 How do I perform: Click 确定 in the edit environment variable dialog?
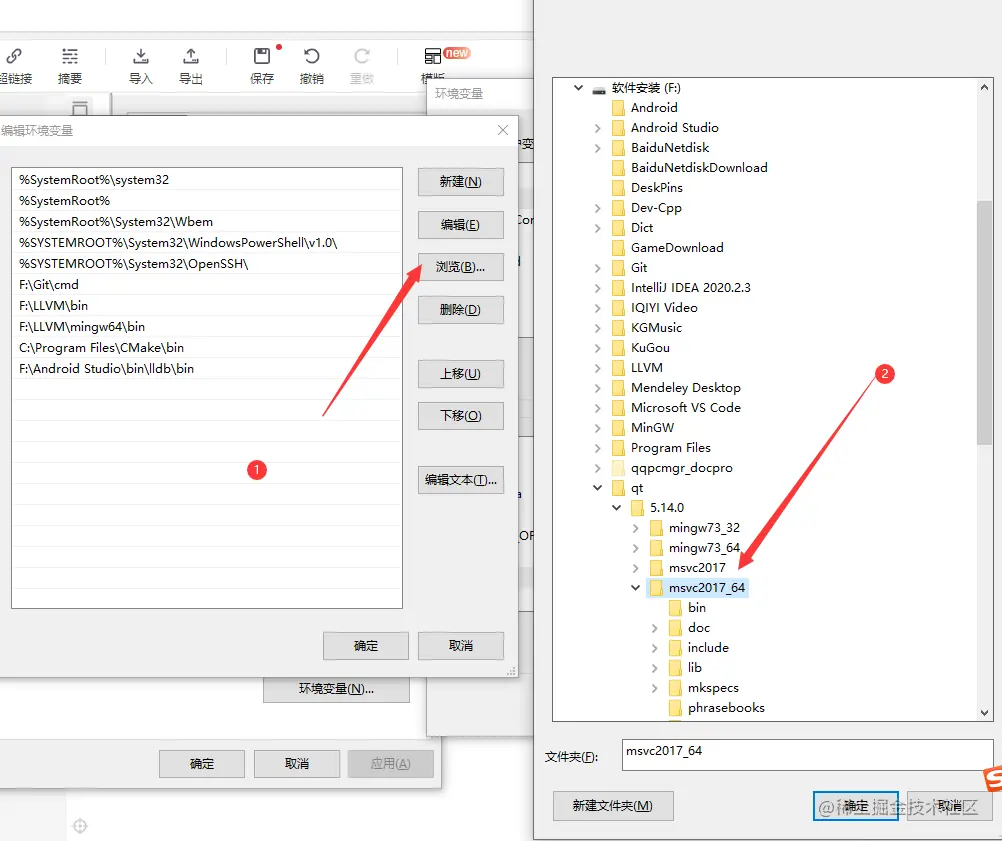point(366,646)
